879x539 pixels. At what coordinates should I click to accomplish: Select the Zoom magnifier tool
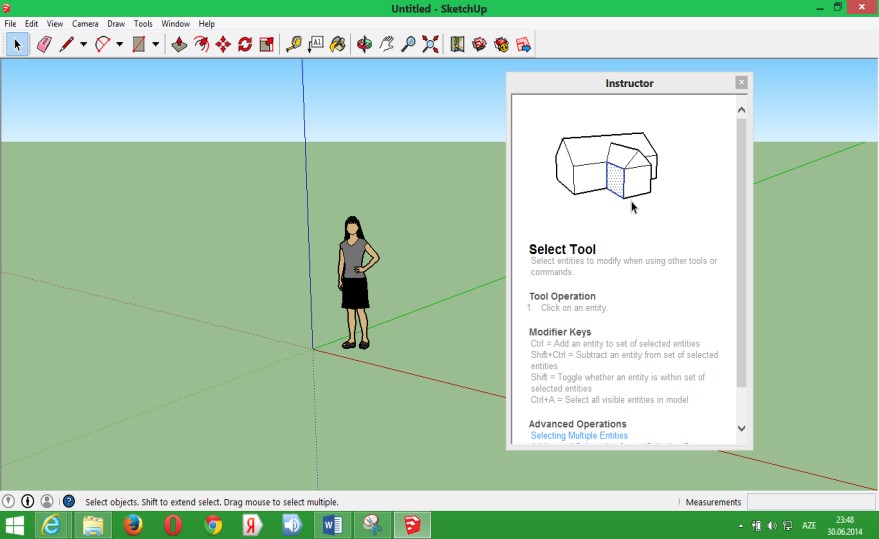pyautogui.click(x=409, y=44)
